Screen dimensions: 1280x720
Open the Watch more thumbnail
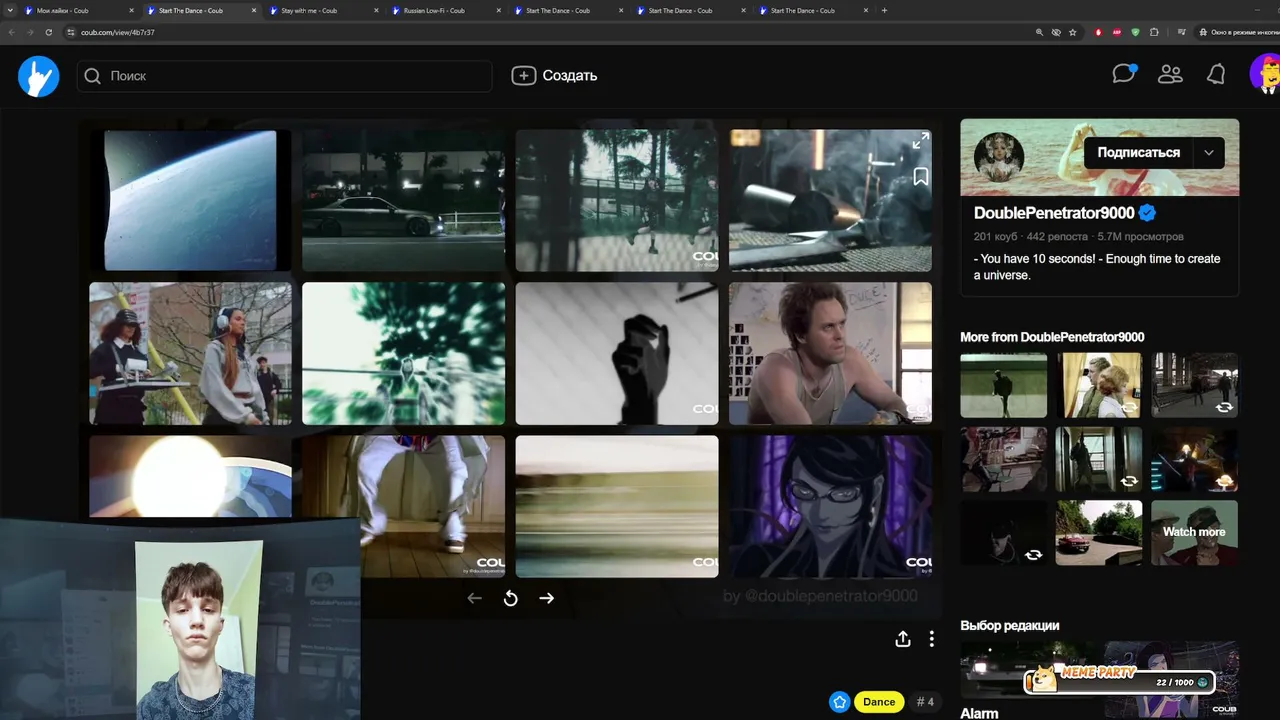(x=1194, y=532)
